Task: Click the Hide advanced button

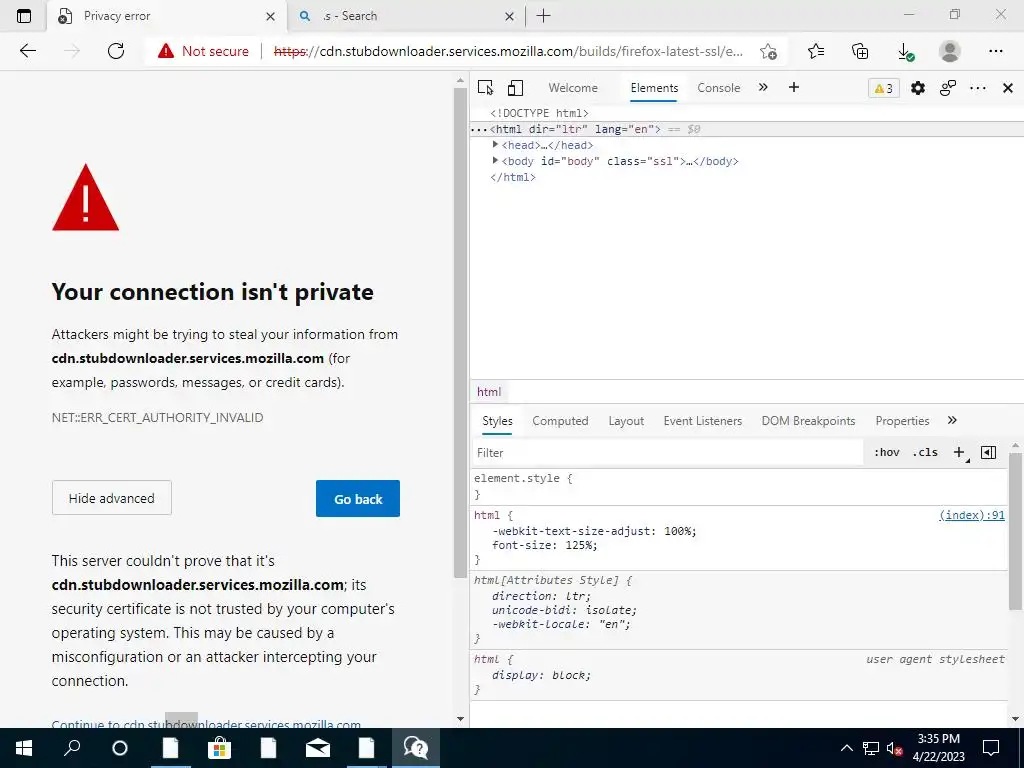Action: tap(112, 498)
